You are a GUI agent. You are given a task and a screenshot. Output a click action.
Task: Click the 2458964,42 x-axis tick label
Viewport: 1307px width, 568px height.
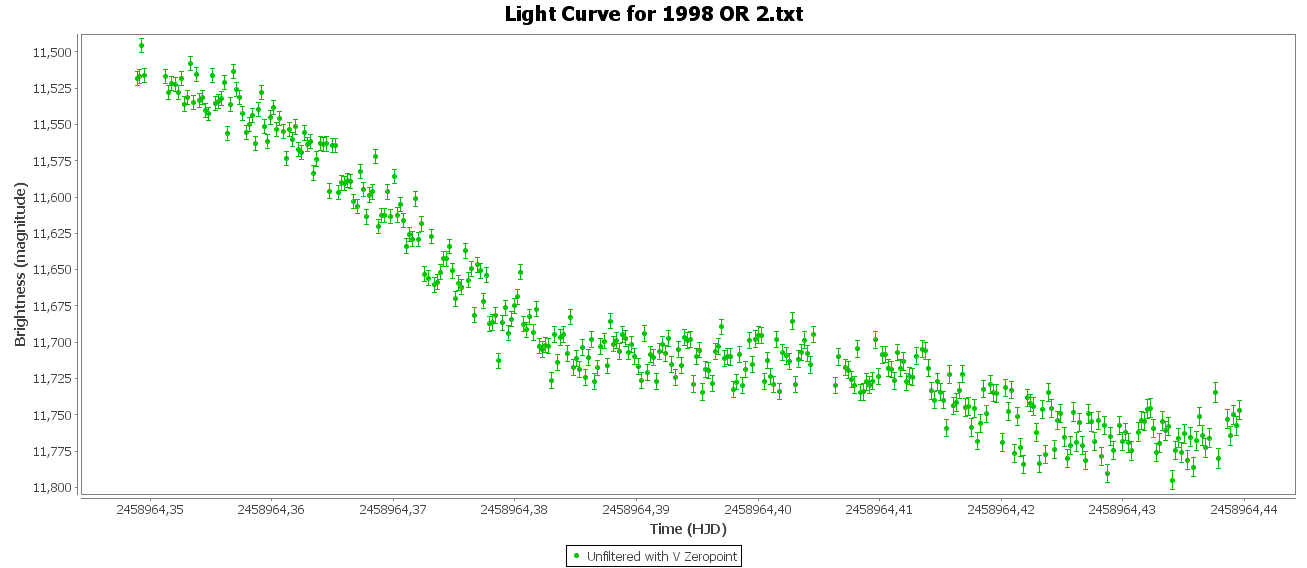click(x=1000, y=510)
